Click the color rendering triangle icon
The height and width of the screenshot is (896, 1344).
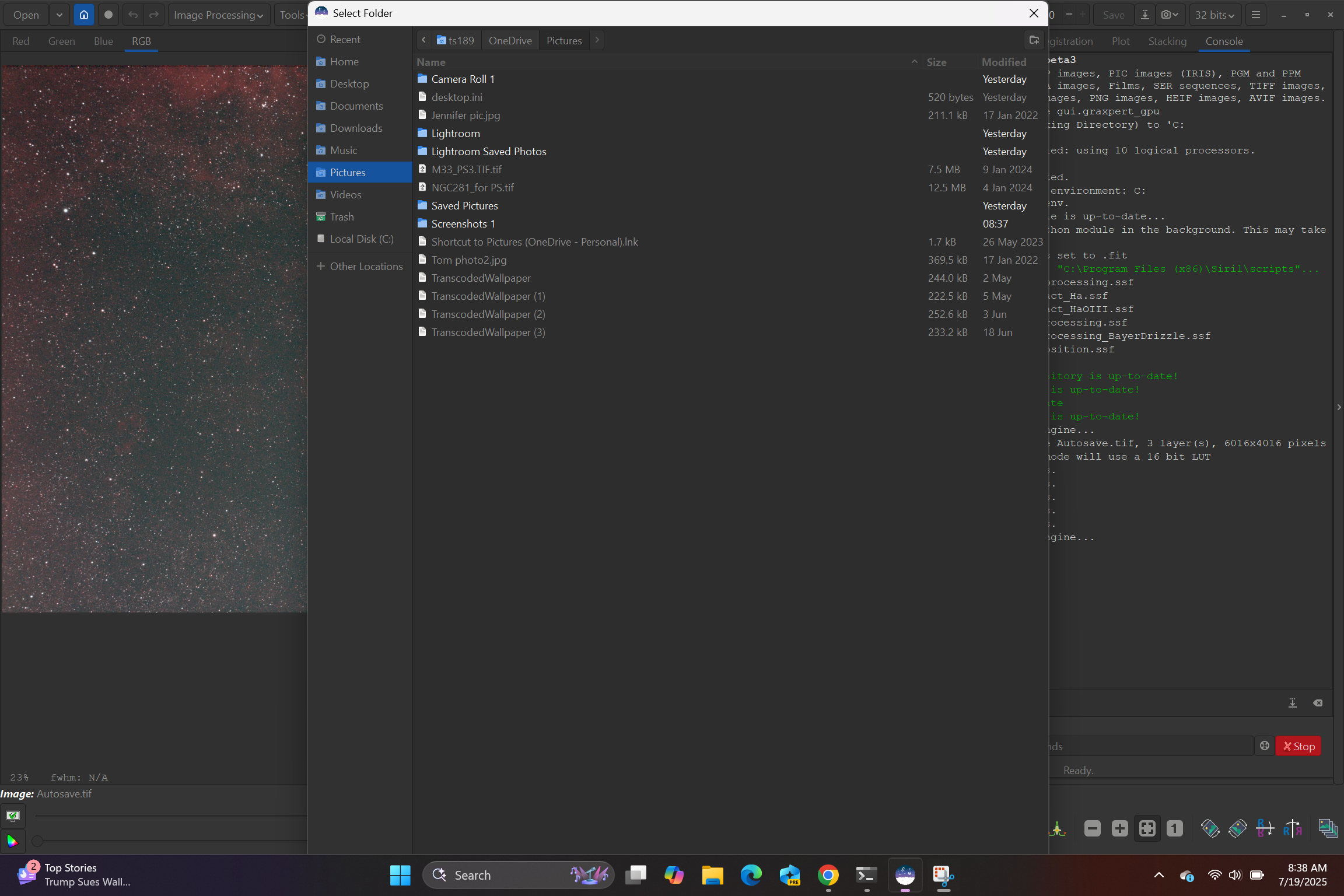(13, 841)
